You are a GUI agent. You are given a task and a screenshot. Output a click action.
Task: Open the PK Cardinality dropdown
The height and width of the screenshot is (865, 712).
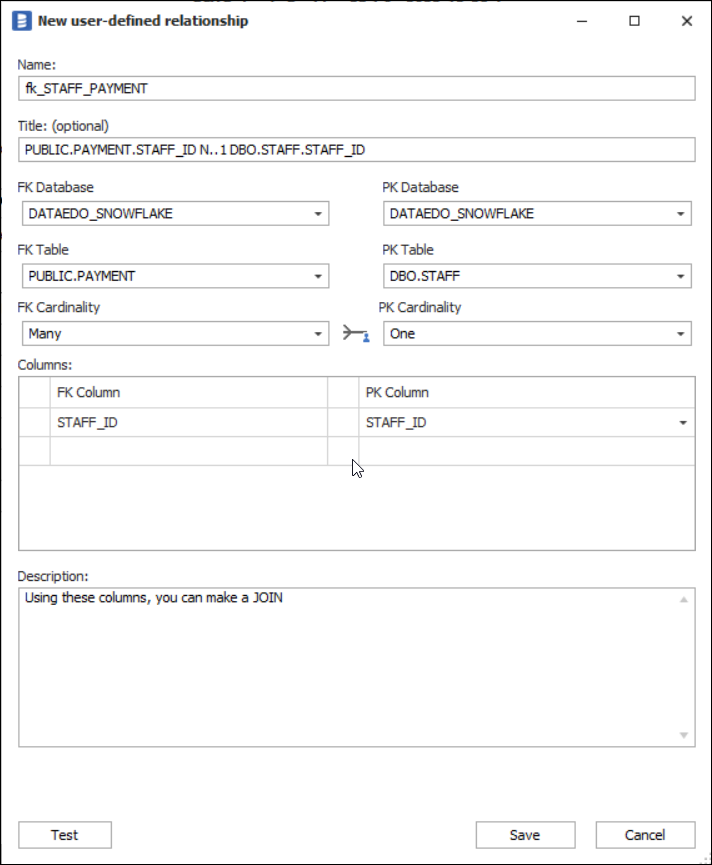(x=680, y=334)
